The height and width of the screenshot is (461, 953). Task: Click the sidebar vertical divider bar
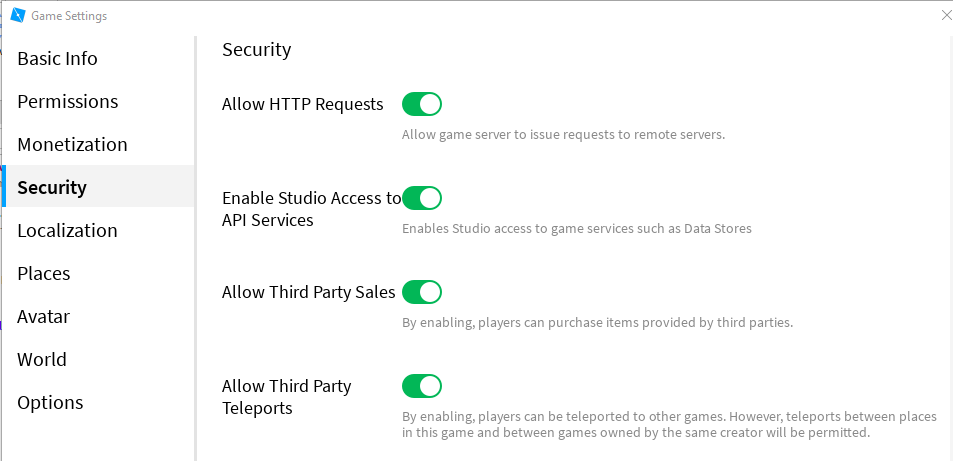[195, 248]
